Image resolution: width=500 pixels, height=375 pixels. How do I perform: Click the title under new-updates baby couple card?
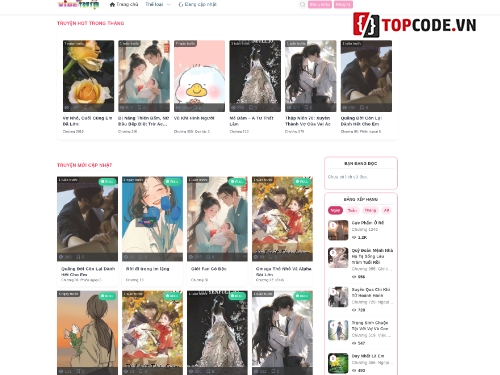(209, 269)
